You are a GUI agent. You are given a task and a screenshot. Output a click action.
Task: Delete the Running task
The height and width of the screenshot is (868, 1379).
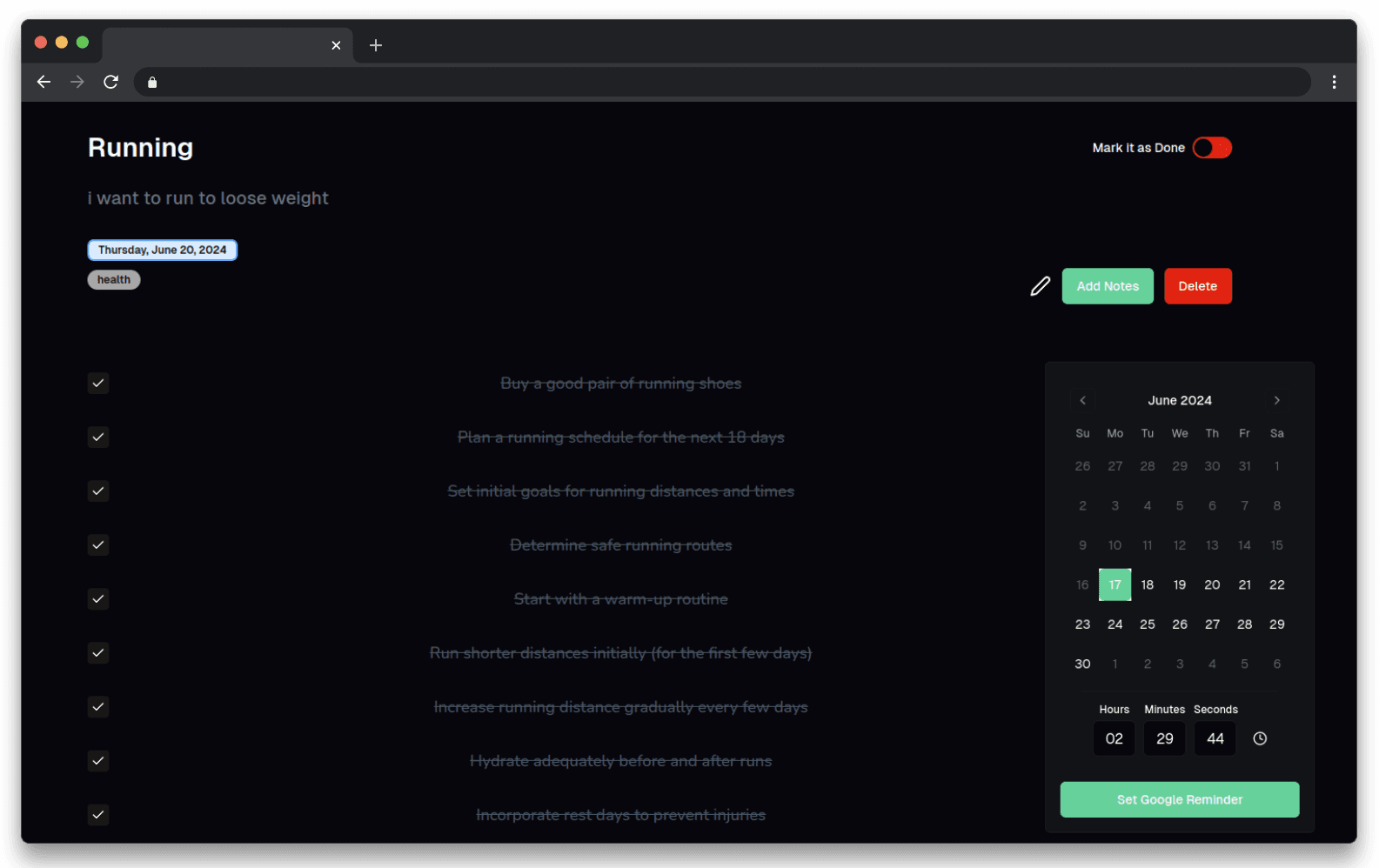tap(1197, 286)
